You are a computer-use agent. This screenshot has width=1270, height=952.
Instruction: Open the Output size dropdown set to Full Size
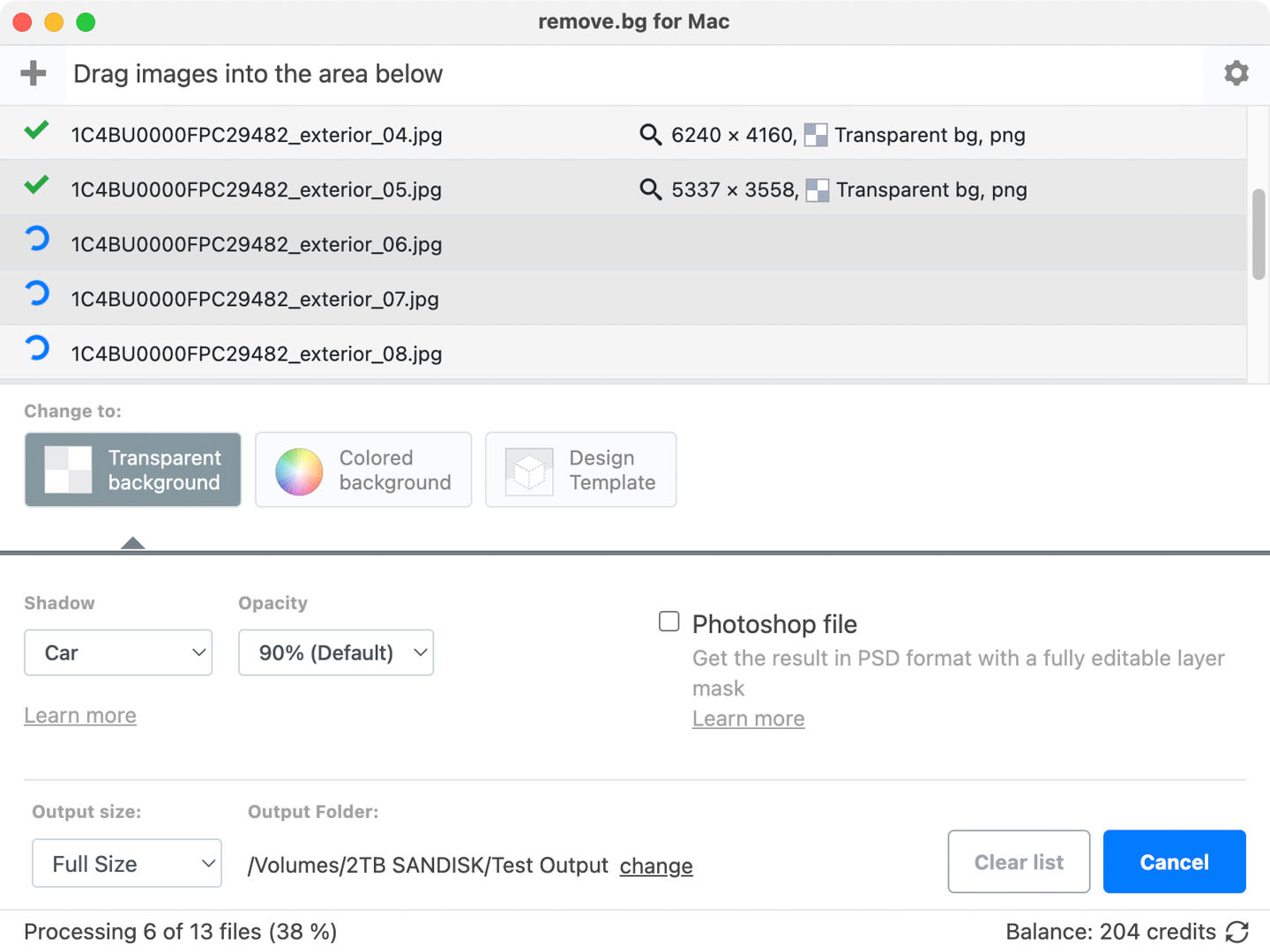[126, 863]
